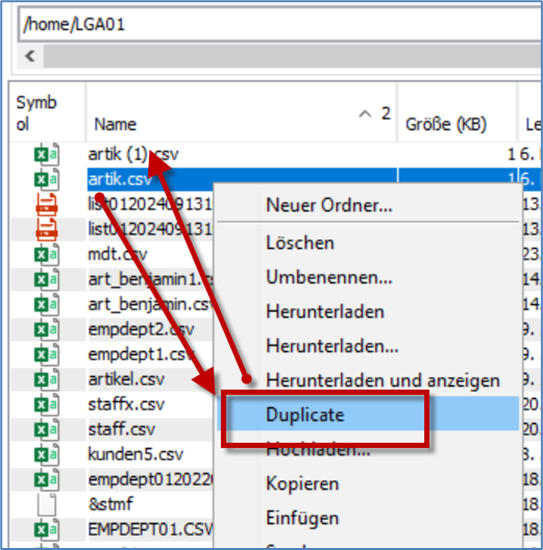Click the CSV icon next to staff.csv
The width and height of the screenshot is (543, 550).
47,429
